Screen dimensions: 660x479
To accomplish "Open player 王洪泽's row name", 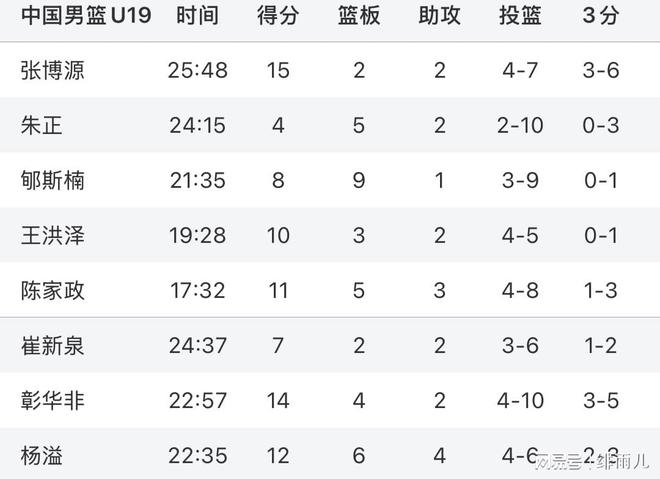I will (x=53, y=235).
